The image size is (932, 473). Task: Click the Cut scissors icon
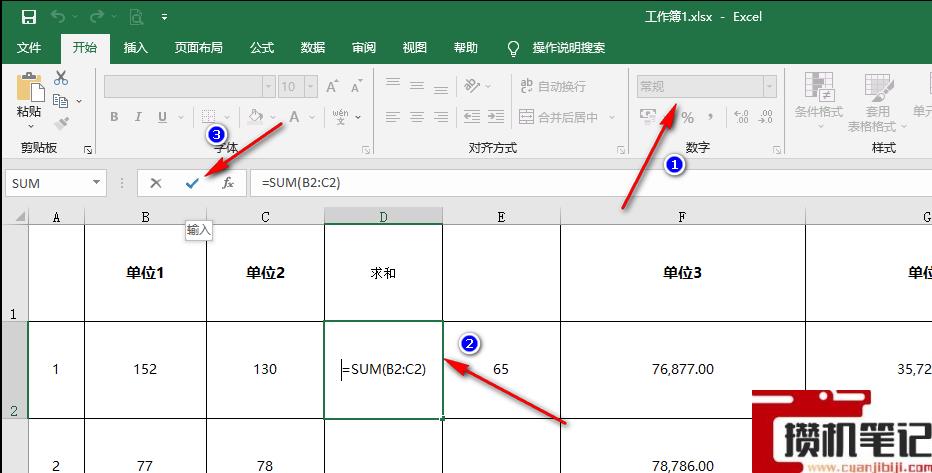(x=61, y=78)
